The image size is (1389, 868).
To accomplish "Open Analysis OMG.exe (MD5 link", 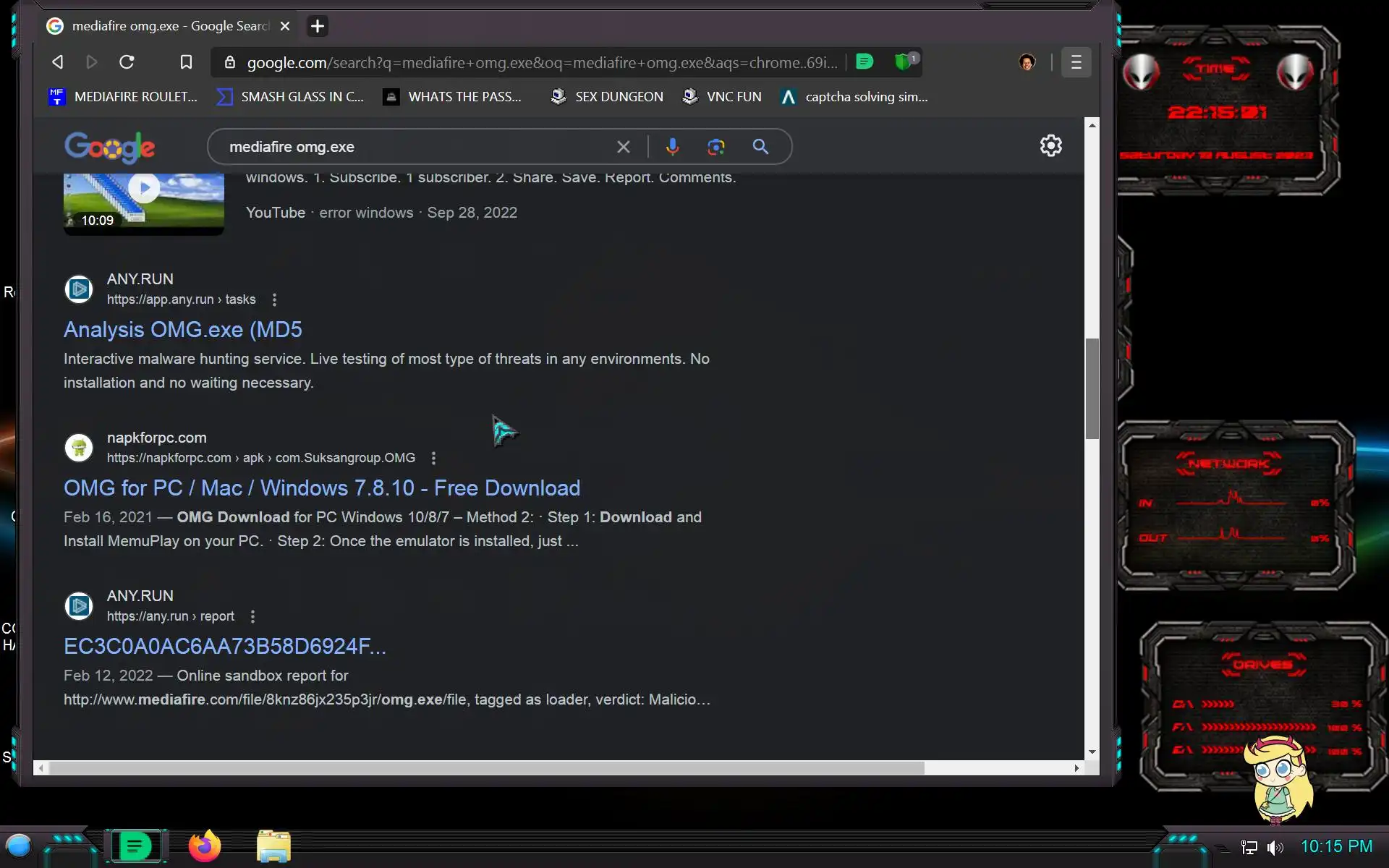I will point(183,330).
